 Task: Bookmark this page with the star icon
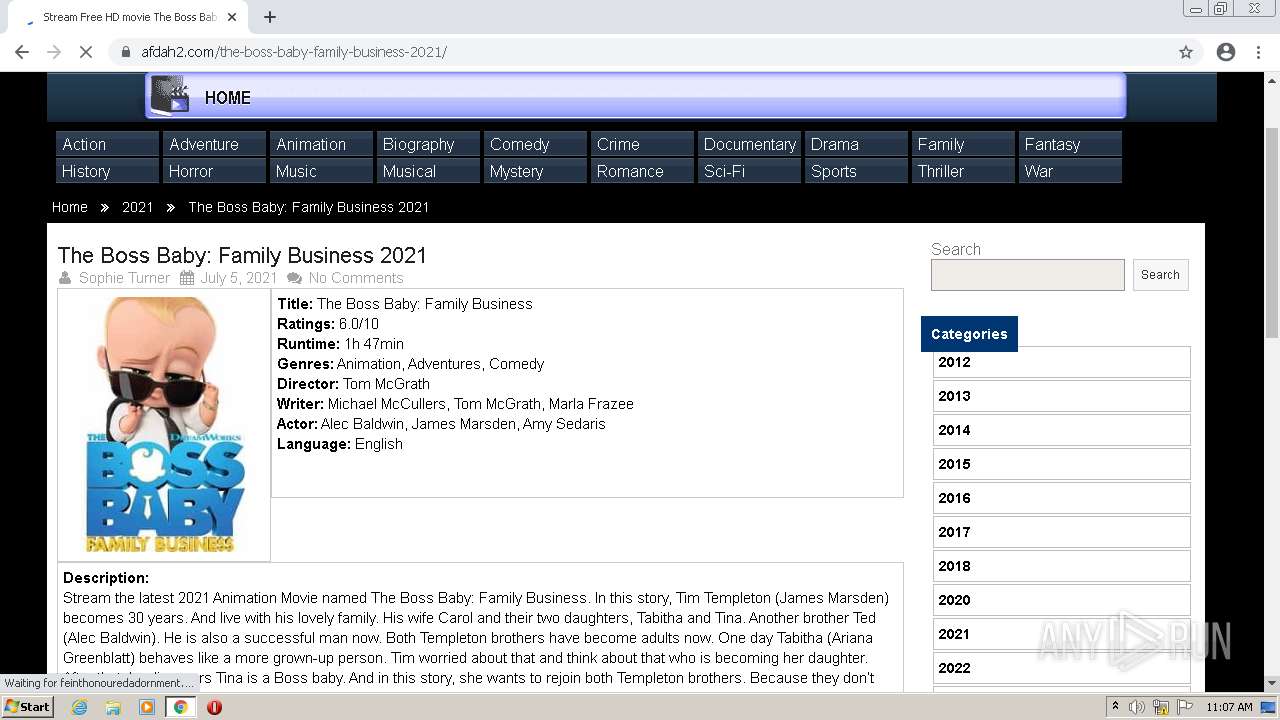1186,52
